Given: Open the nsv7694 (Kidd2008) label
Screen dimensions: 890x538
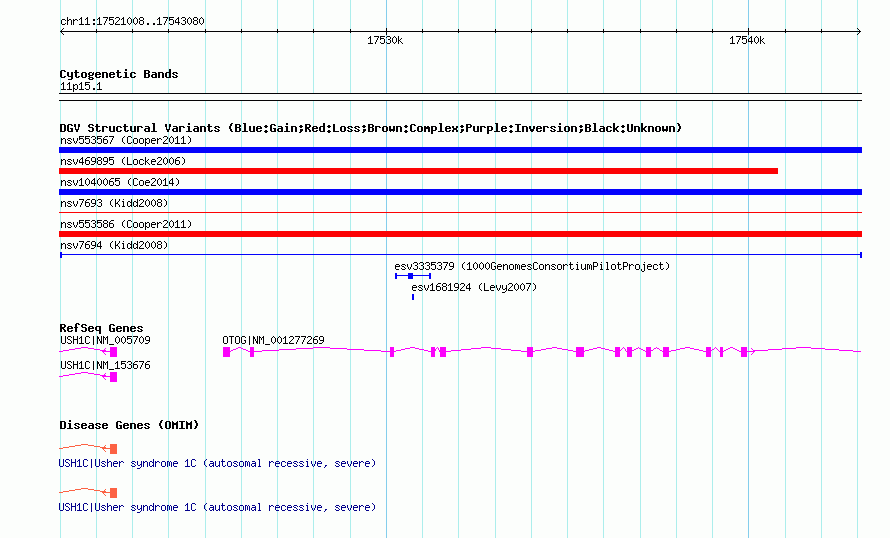Looking at the screenshot, I should point(114,245).
